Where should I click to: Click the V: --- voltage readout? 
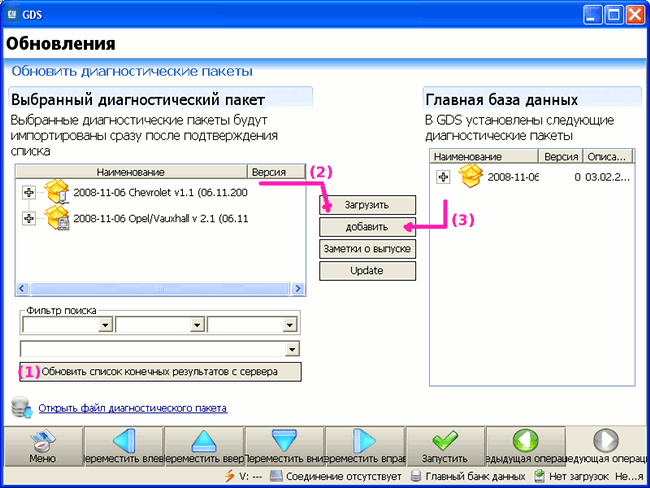pos(250,476)
